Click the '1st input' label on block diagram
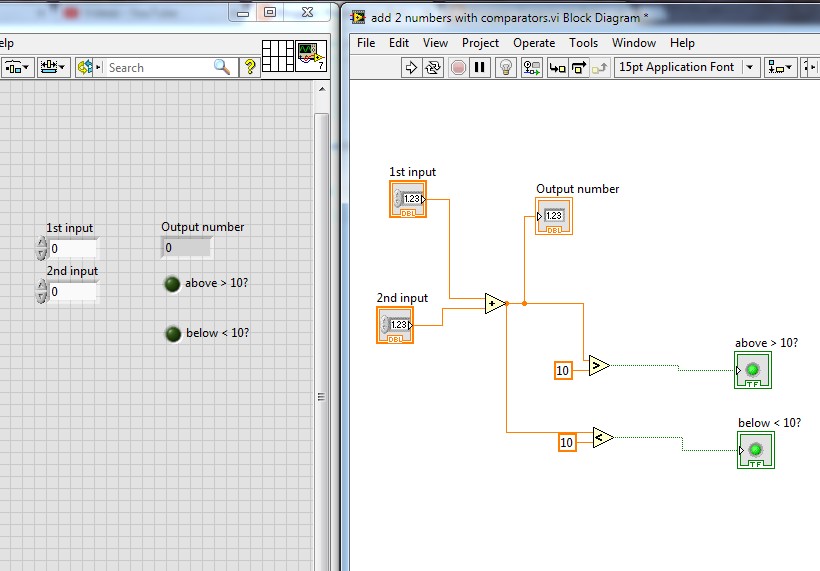The width and height of the screenshot is (820, 571). coord(412,172)
